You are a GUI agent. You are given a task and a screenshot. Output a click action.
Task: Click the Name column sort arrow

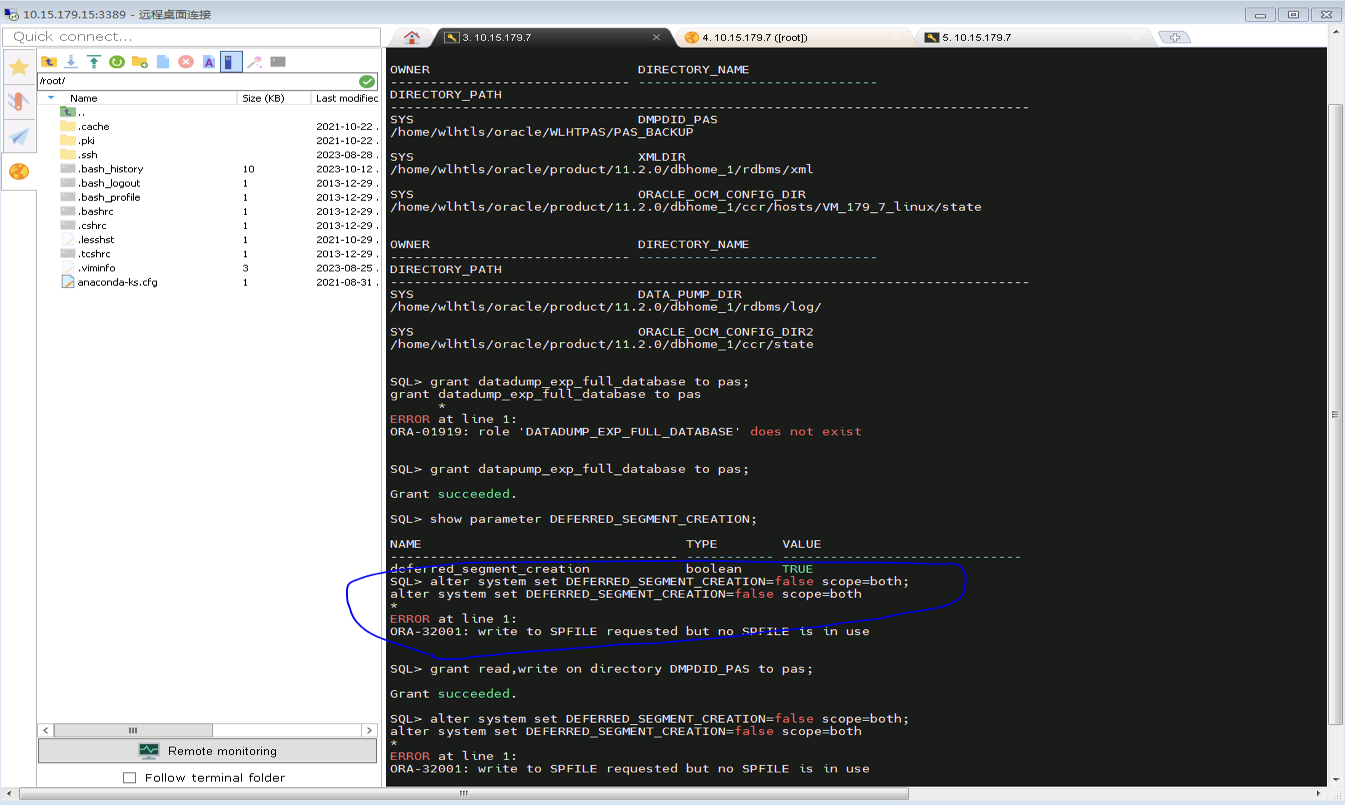[51, 98]
